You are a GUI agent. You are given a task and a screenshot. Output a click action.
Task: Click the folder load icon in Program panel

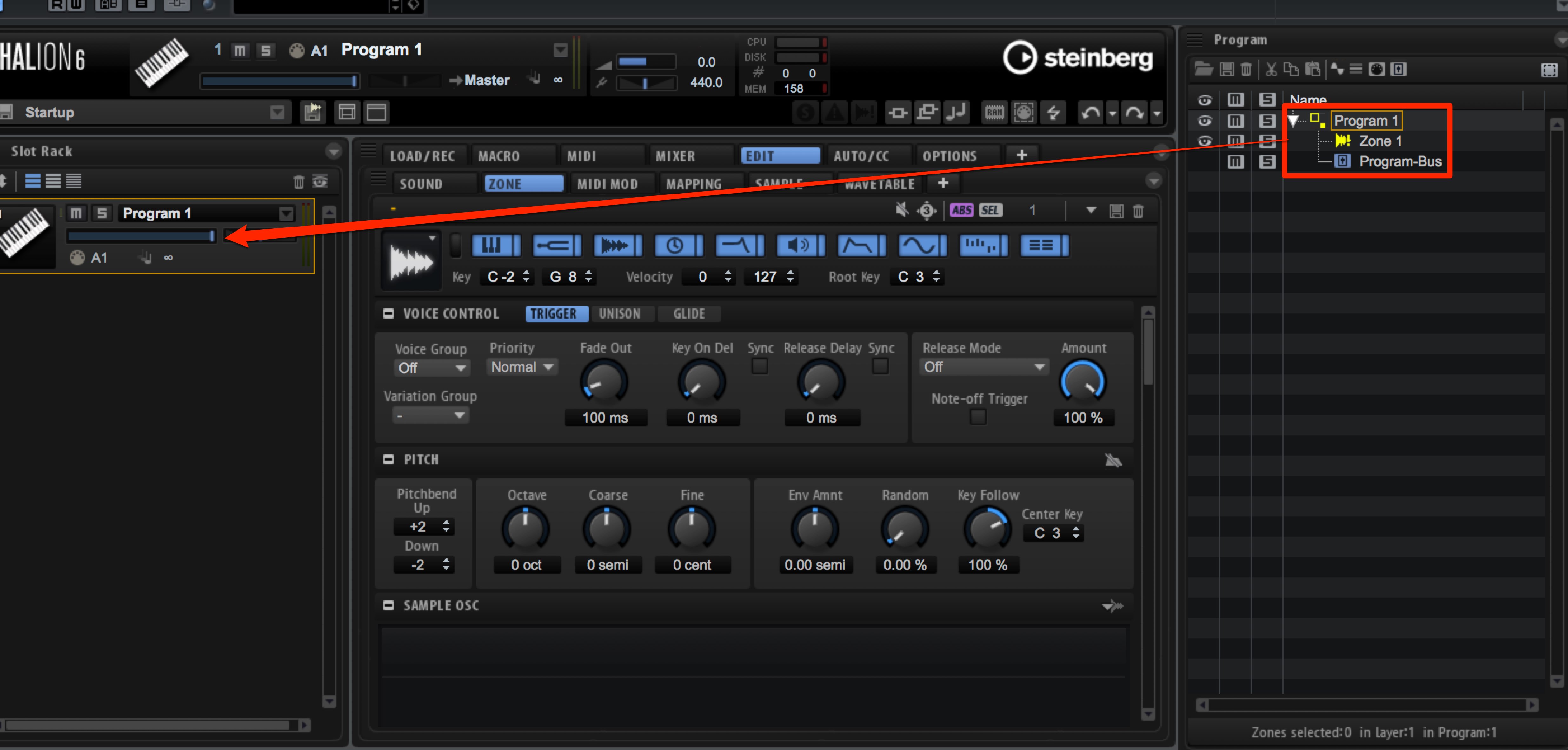pos(1203,69)
